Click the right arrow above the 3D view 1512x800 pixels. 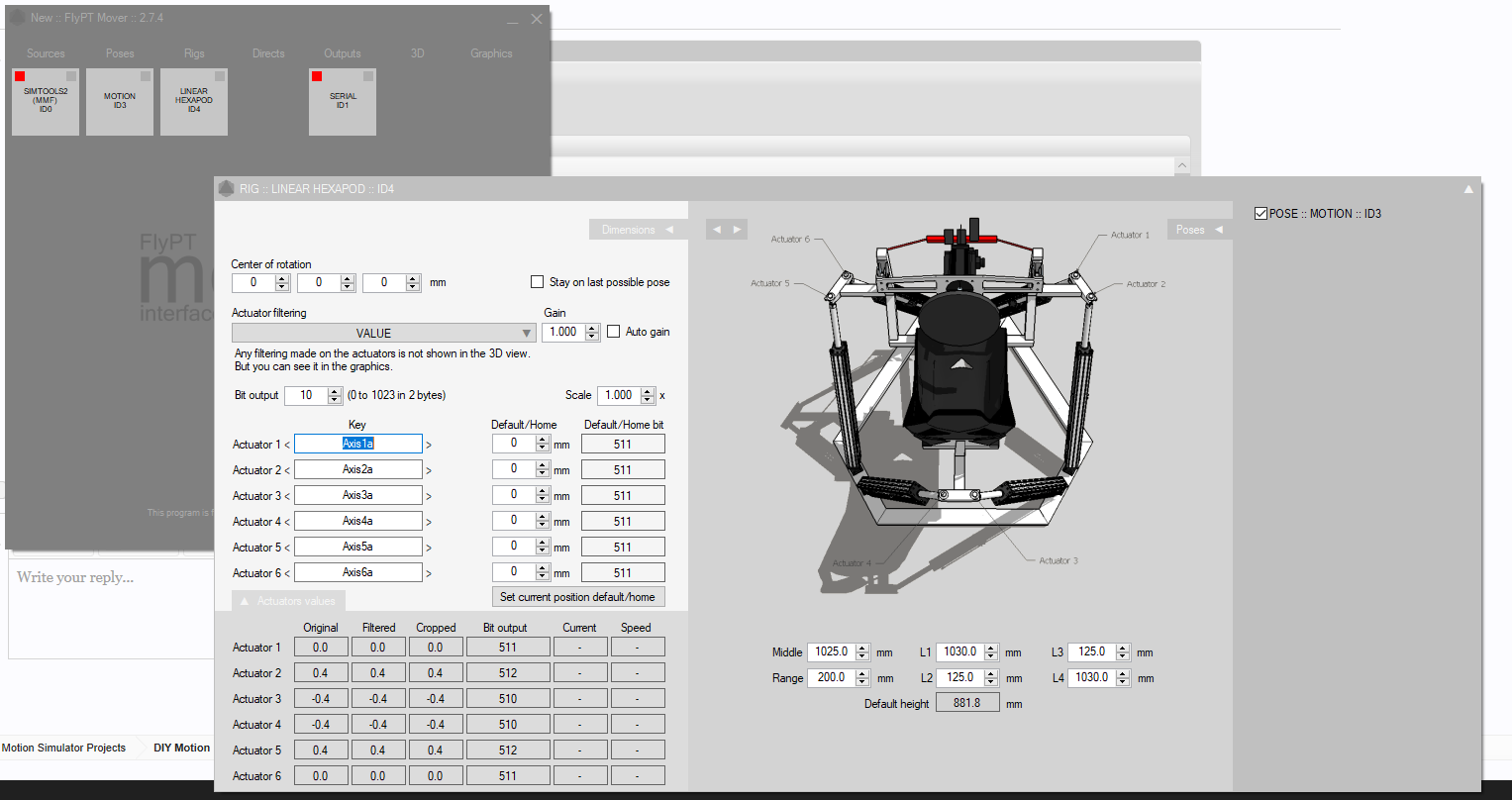pyautogui.click(x=737, y=230)
